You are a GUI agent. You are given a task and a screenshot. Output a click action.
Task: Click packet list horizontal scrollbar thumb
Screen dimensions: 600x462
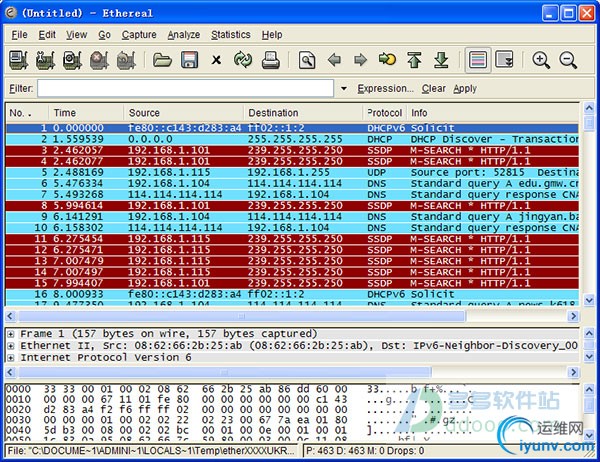[x=241, y=316]
